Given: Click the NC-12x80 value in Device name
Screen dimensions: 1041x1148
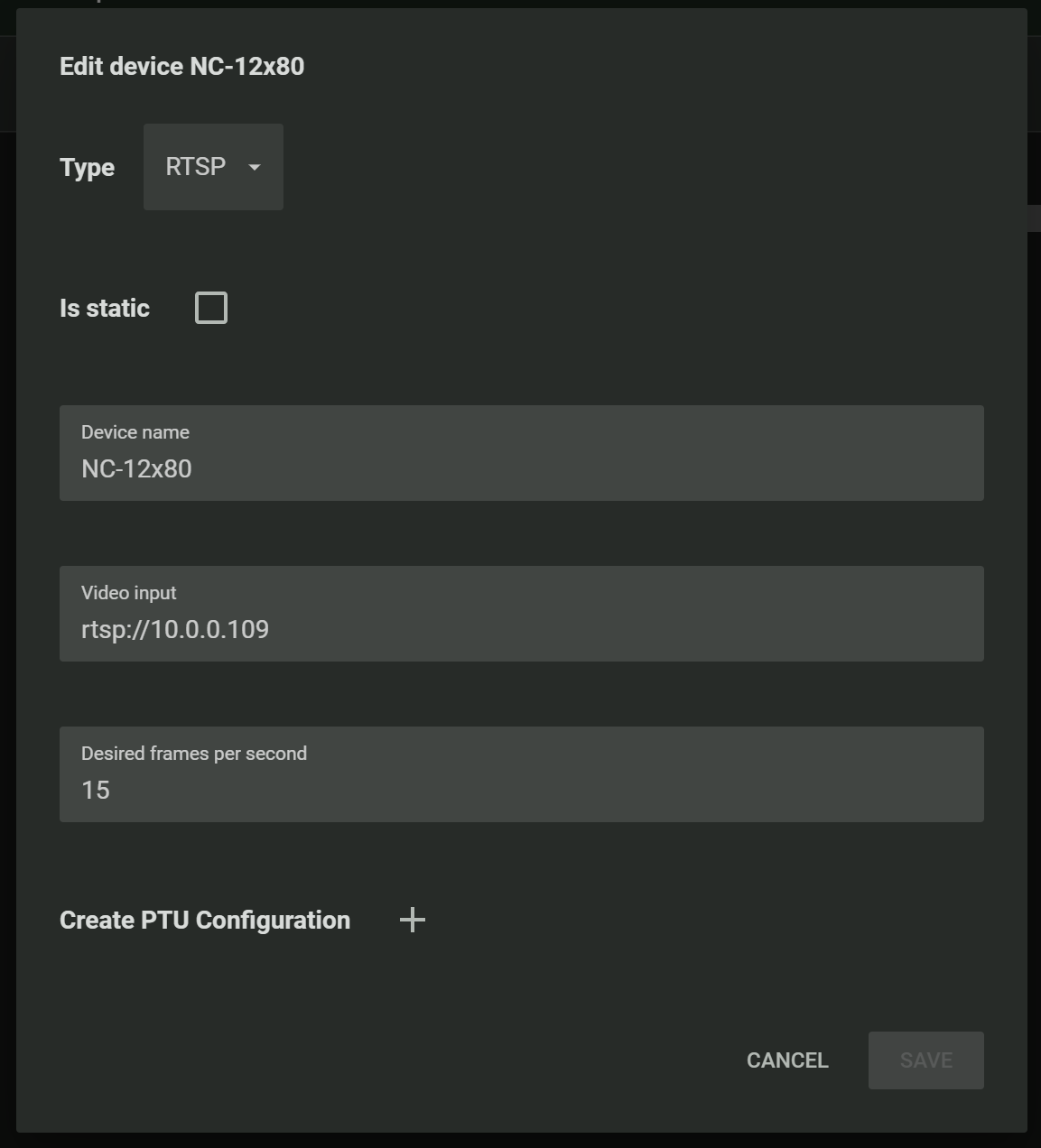Looking at the screenshot, I should tap(136, 468).
